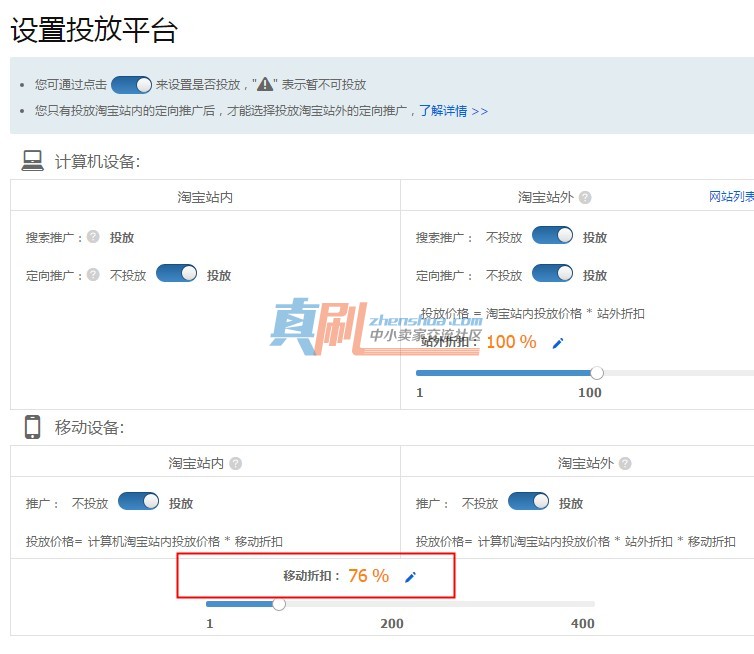Click the pencil icon beside 移动折扣 76%
Image resolution: width=754 pixels, height=654 pixels.
point(410,577)
